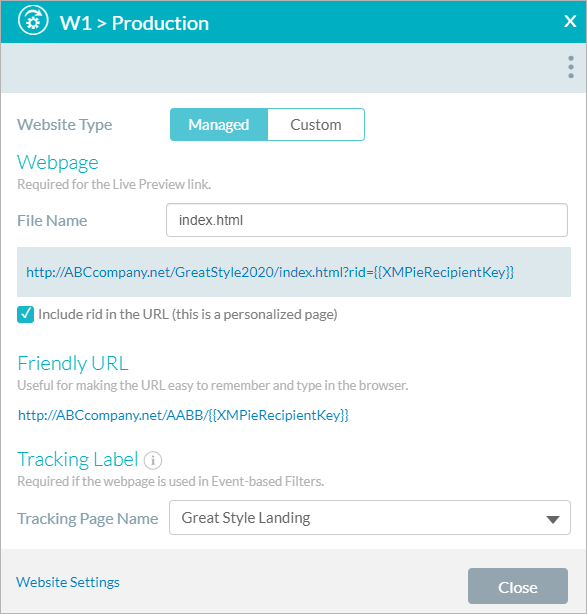Open the ABCcompany.net/AABB friendly URL link
This screenshot has width=587, height=614.
click(x=183, y=415)
